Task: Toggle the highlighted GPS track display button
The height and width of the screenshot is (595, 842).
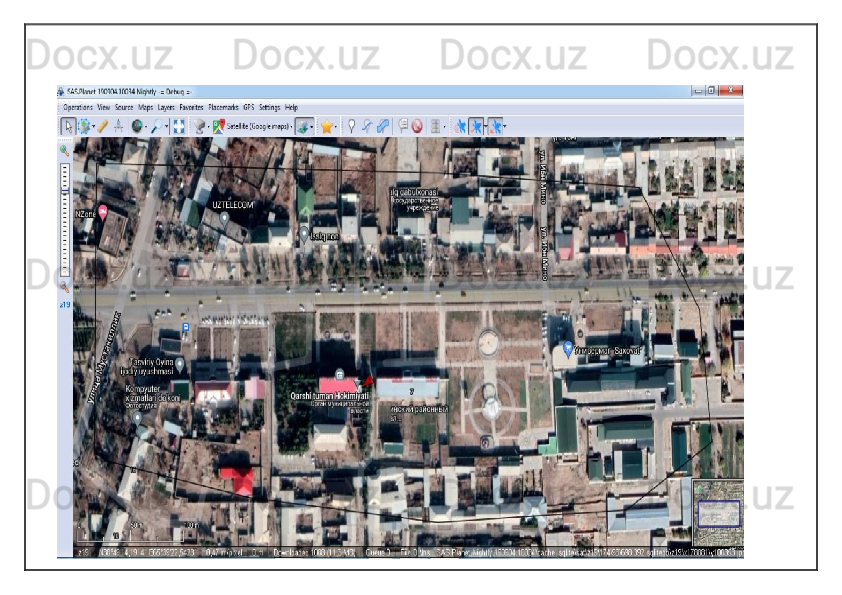Action: tap(477, 126)
